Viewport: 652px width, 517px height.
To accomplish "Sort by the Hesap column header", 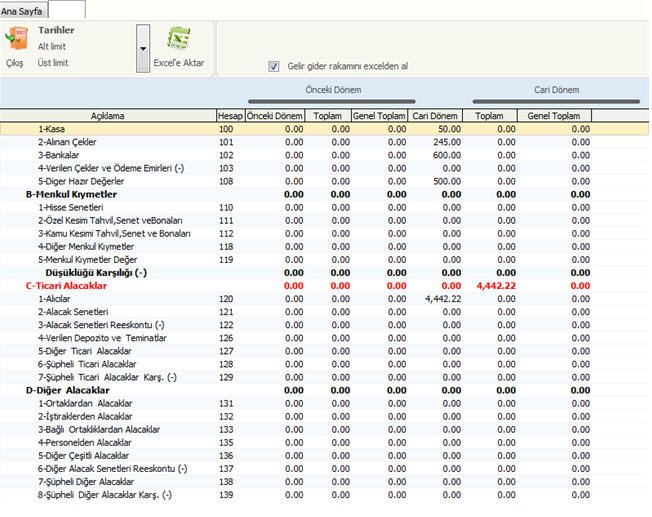I will [x=230, y=116].
